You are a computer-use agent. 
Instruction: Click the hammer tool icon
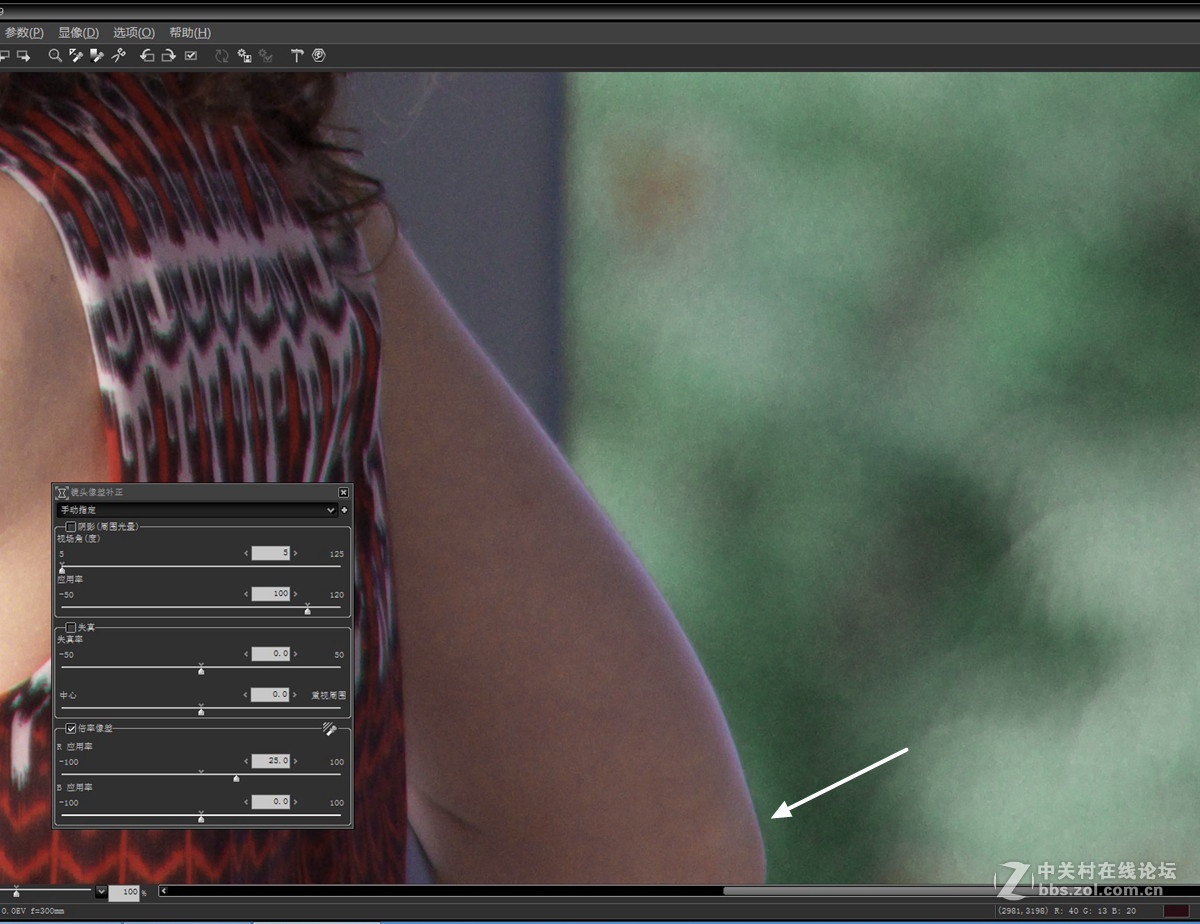tap(297, 56)
